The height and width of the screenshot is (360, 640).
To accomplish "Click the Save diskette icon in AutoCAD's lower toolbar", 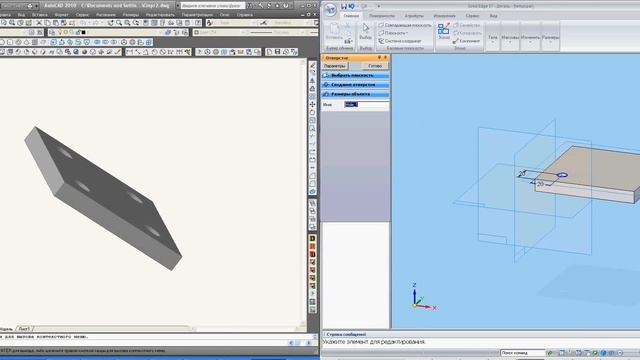I will click(x=278, y=52).
